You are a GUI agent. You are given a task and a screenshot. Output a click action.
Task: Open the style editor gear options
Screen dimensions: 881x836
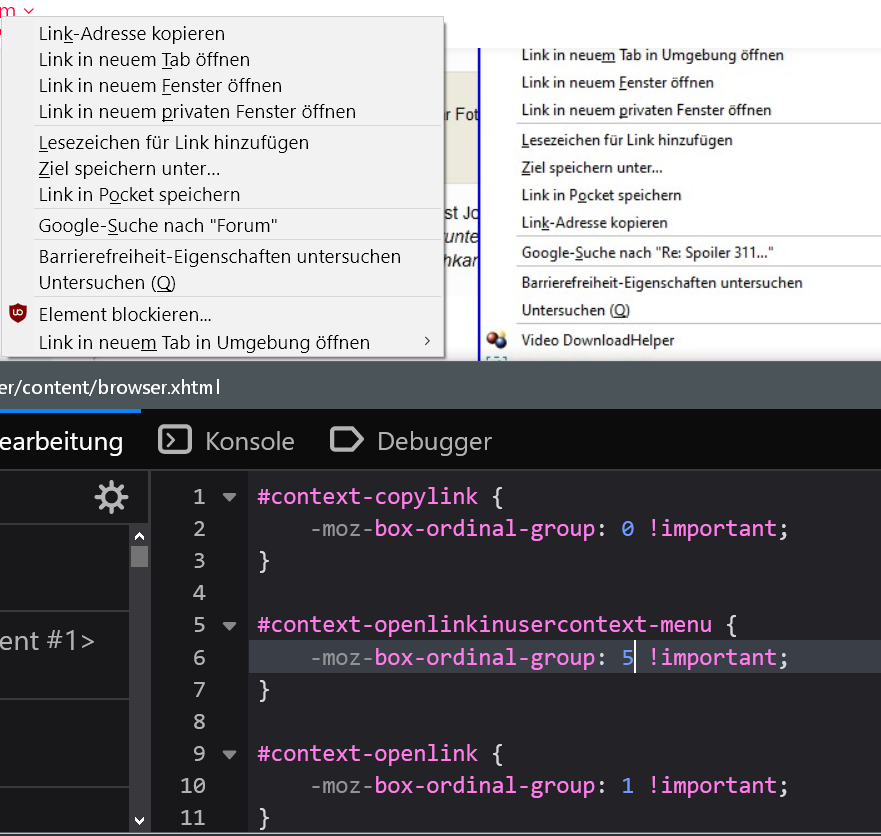[x=111, y=497]
